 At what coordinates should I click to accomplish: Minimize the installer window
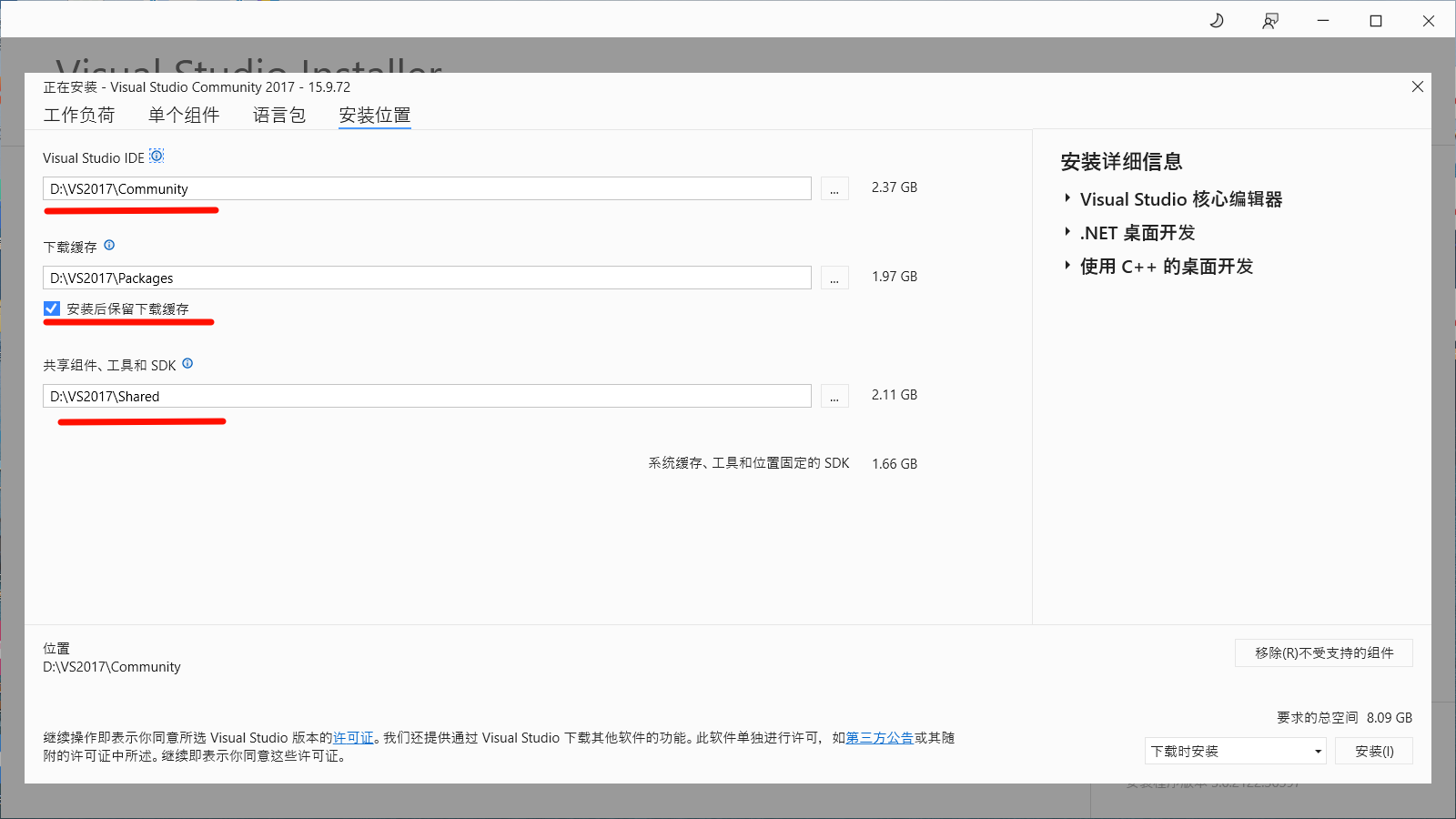1323,21
